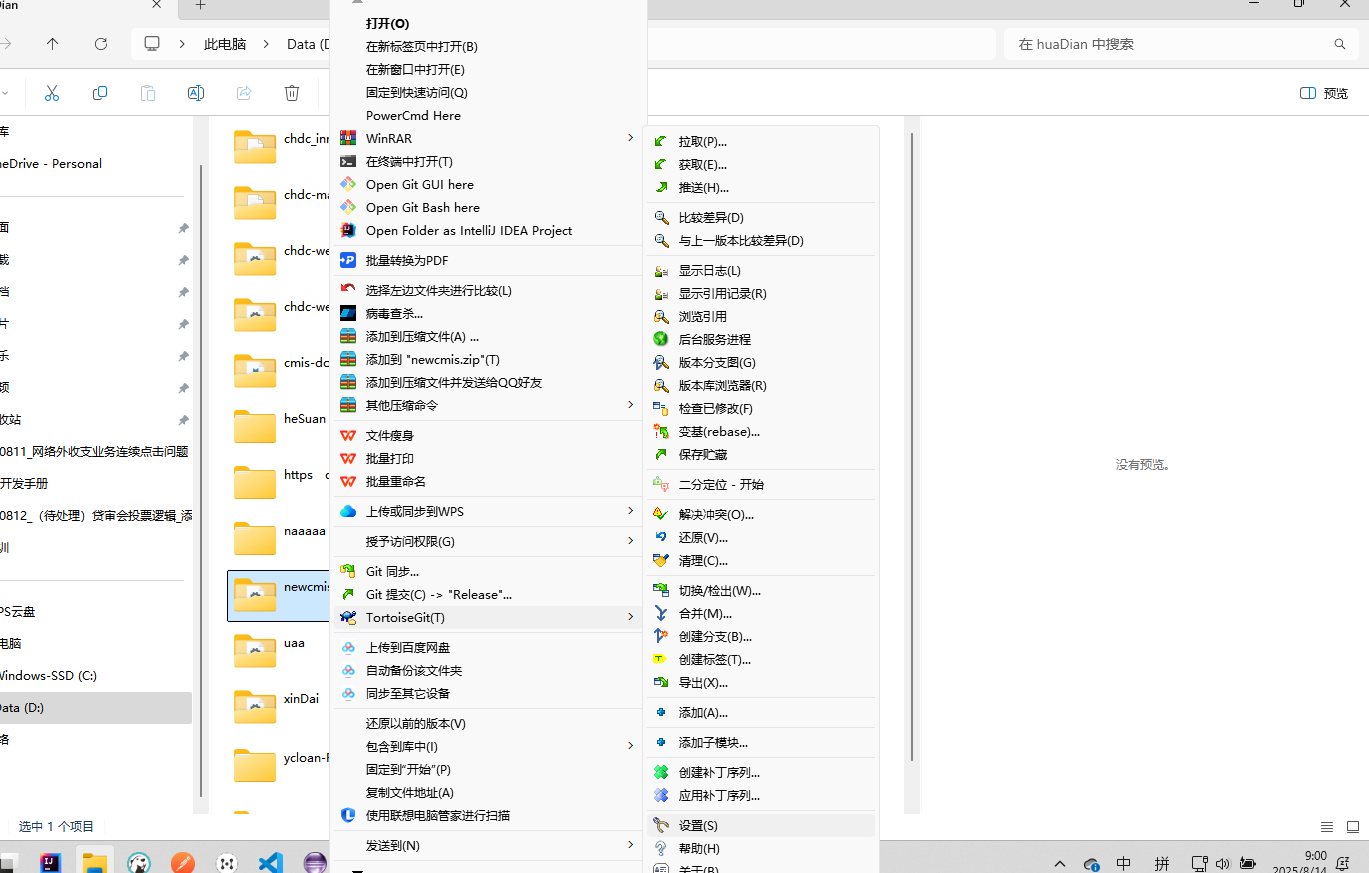The height and width of the screenshot is (873, 1369).
Task: Click the Copy icon on the toolbar
Action: coord(100,92)
